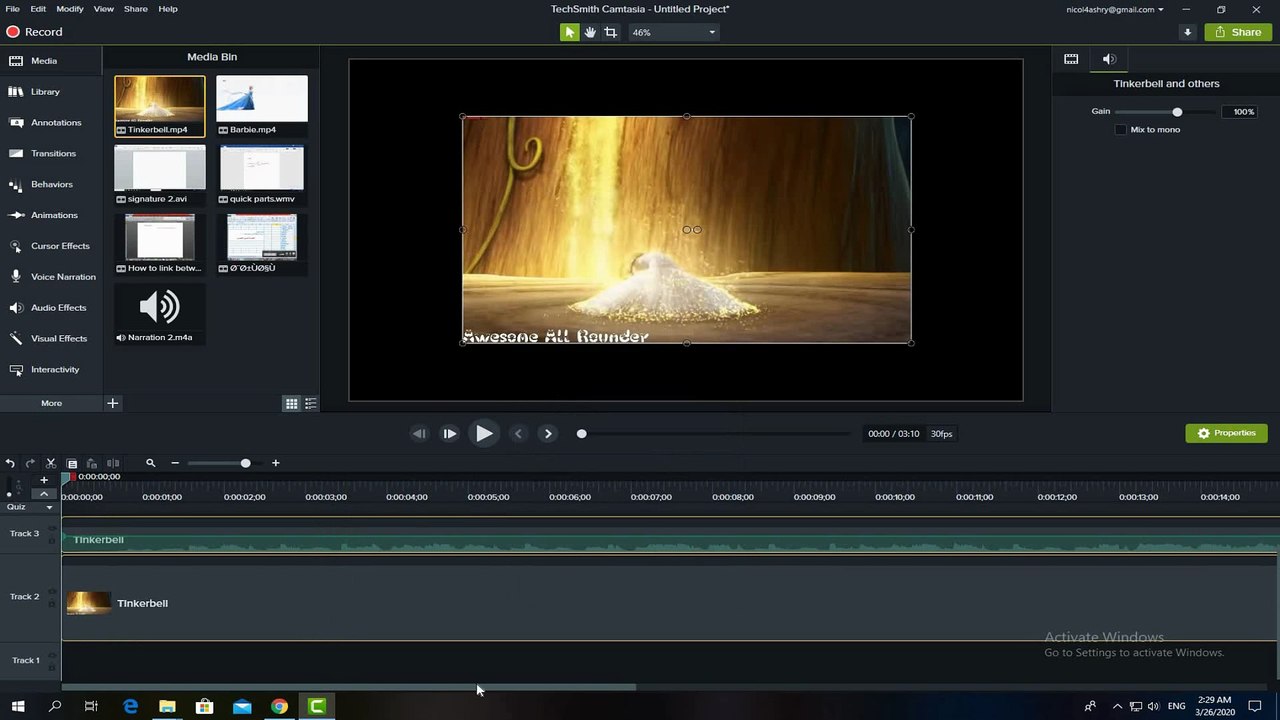Open the Annotations tab in the sidebar

point(51,123)
